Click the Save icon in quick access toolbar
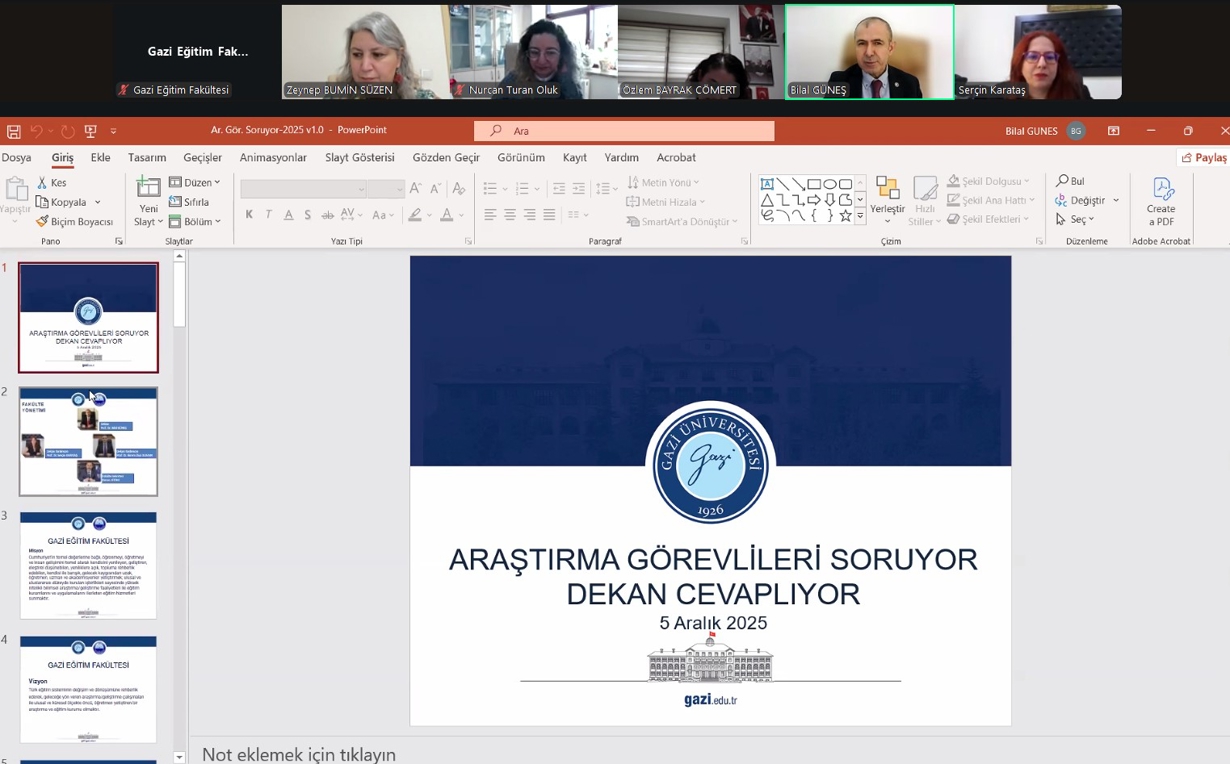The width and height of the screenshot is (1230, 764). point(13,131)
